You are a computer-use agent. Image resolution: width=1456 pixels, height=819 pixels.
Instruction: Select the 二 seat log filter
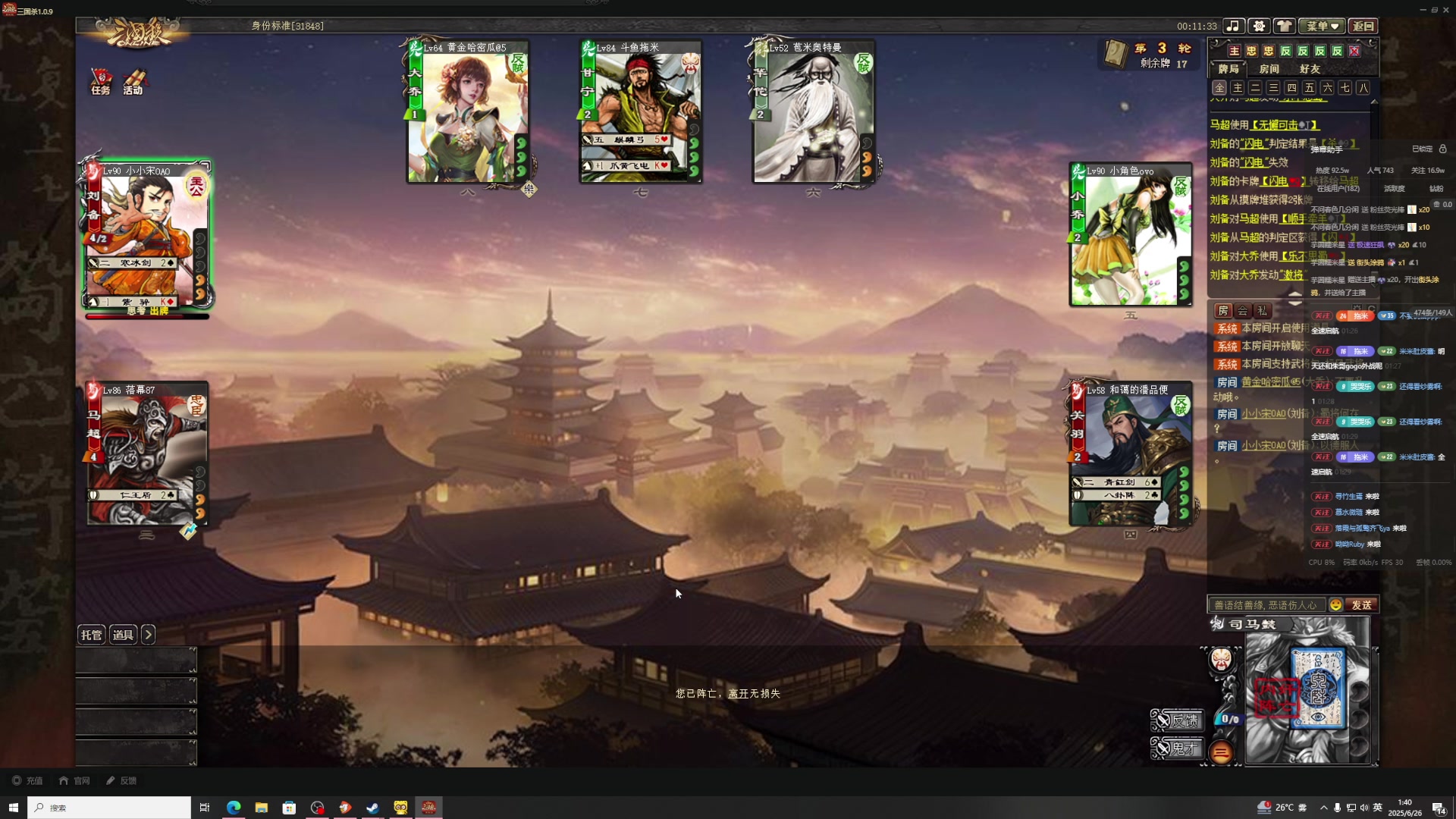[1256, 88]
